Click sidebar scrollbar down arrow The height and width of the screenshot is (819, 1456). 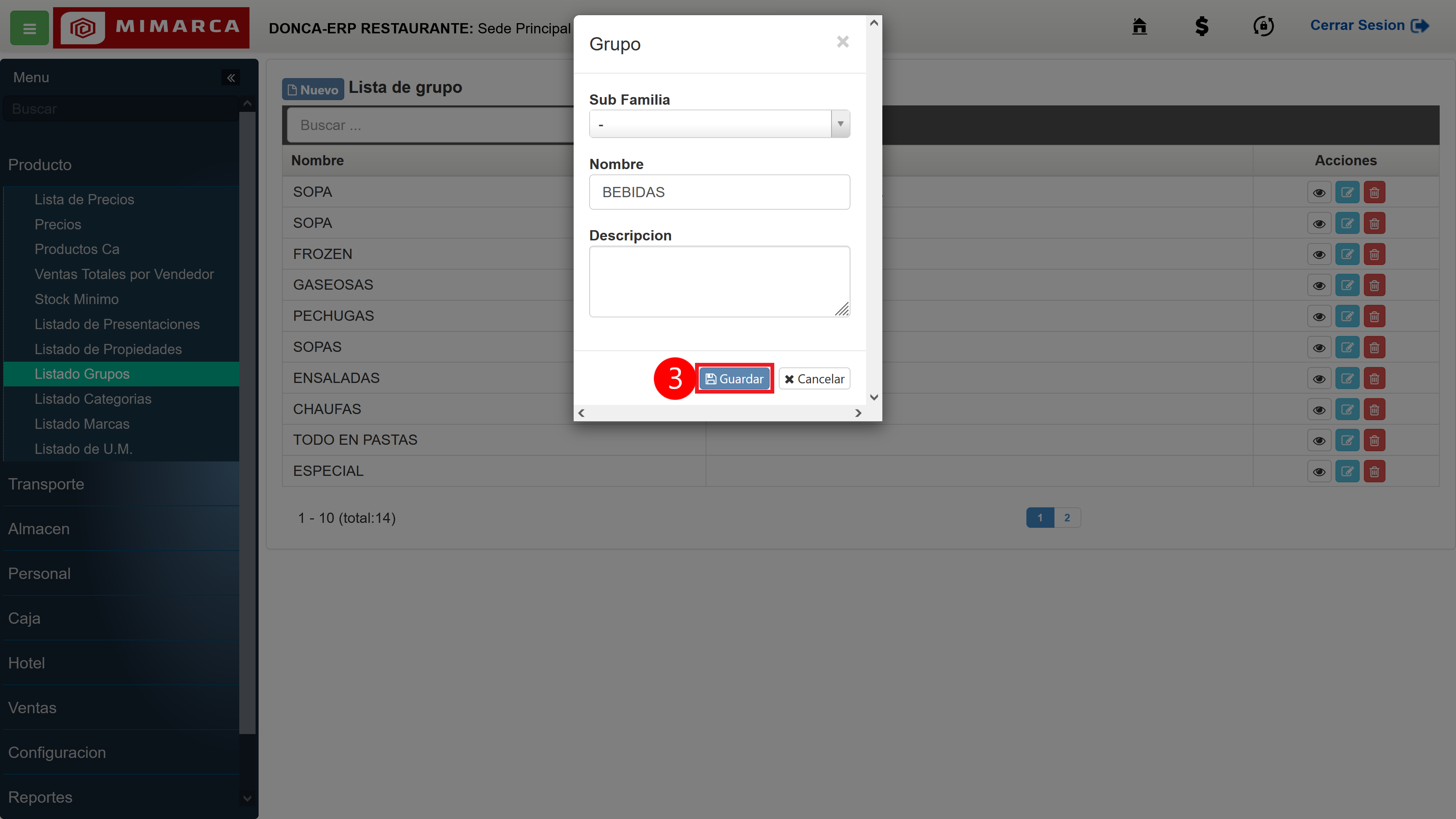pyautogui.click(x=247, y=798)
